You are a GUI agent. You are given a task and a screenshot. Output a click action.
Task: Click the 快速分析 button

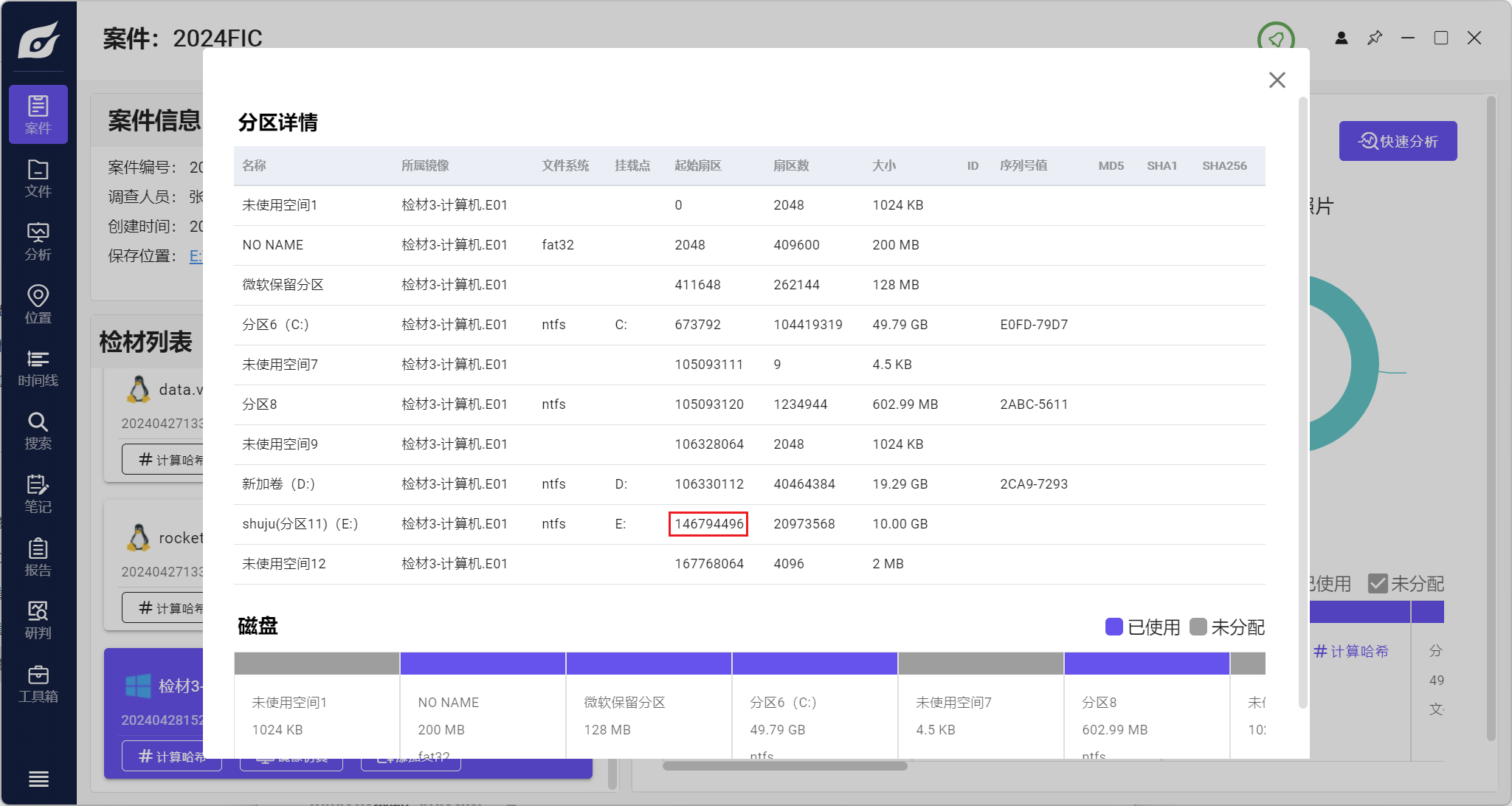(1398, 141)
